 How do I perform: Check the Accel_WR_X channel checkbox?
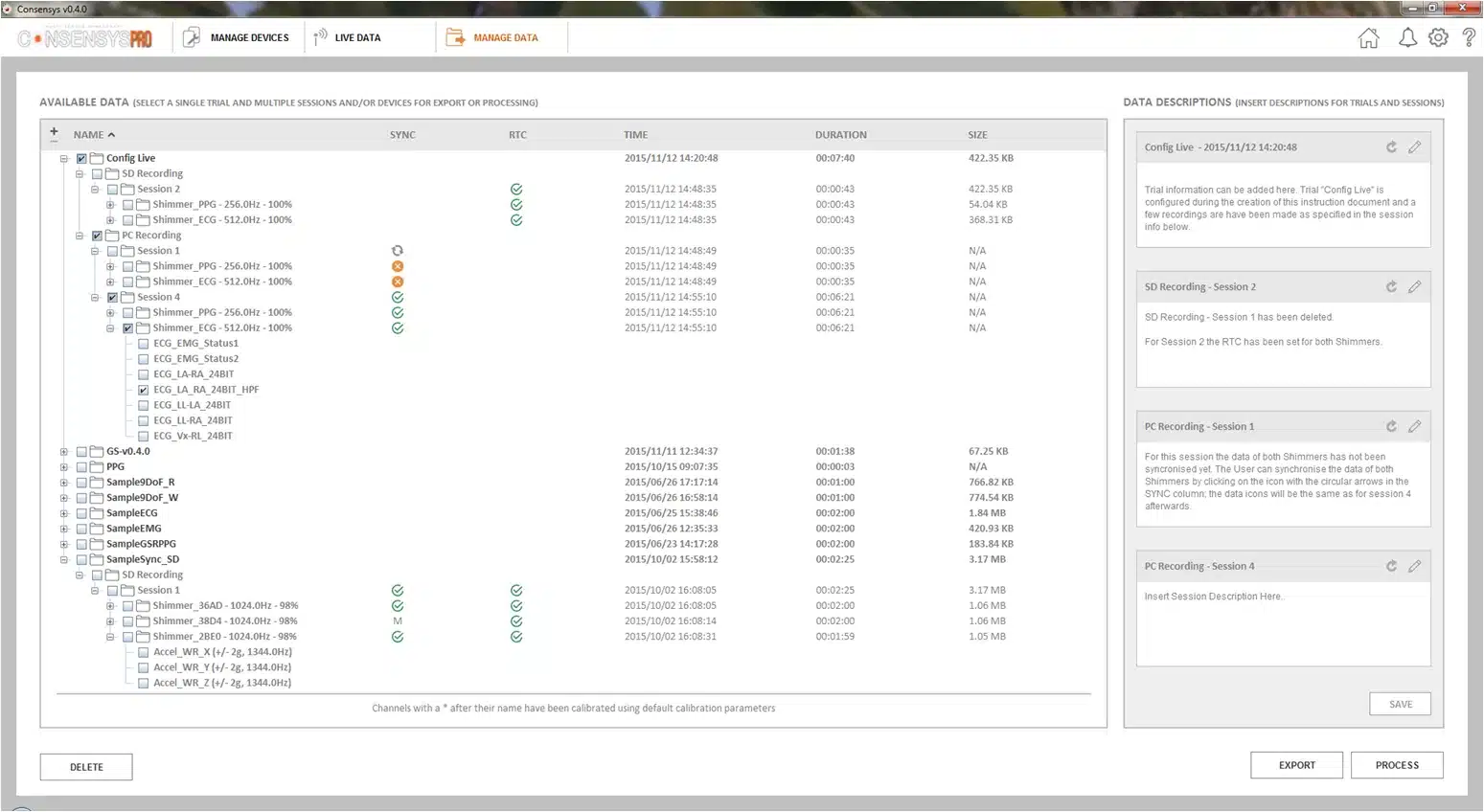(144, 653)
